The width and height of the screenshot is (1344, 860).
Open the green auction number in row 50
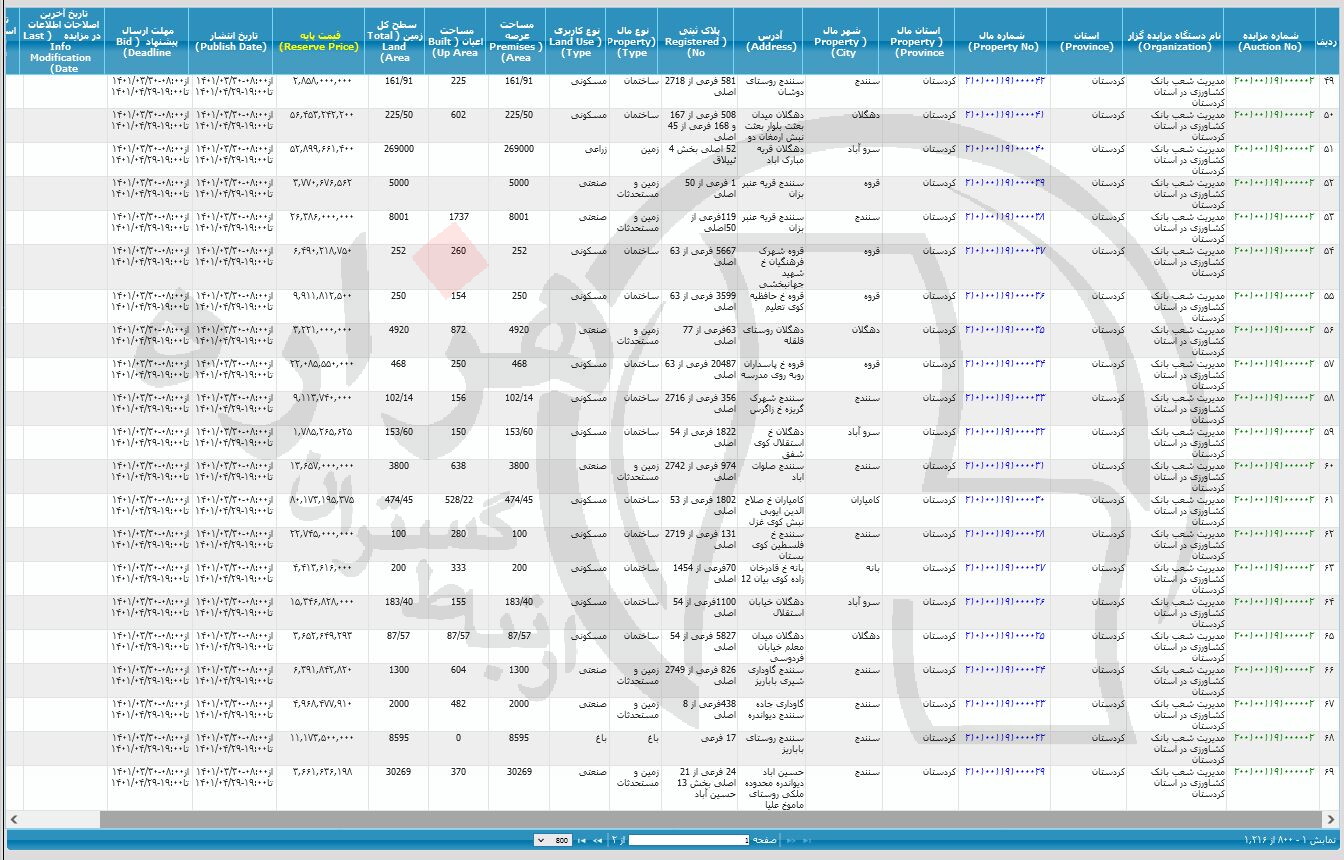coord(1275,114)
